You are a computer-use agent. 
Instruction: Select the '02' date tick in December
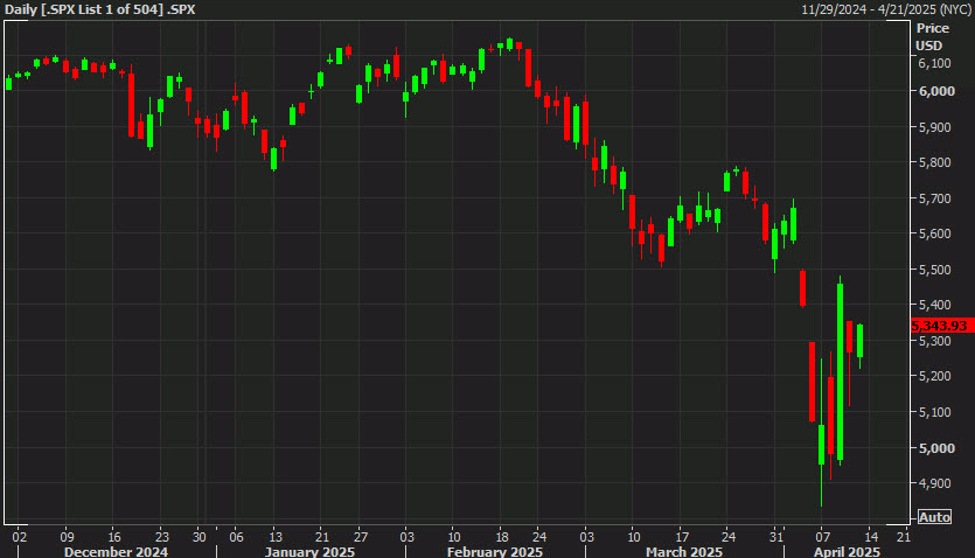(x=19, y=536)
